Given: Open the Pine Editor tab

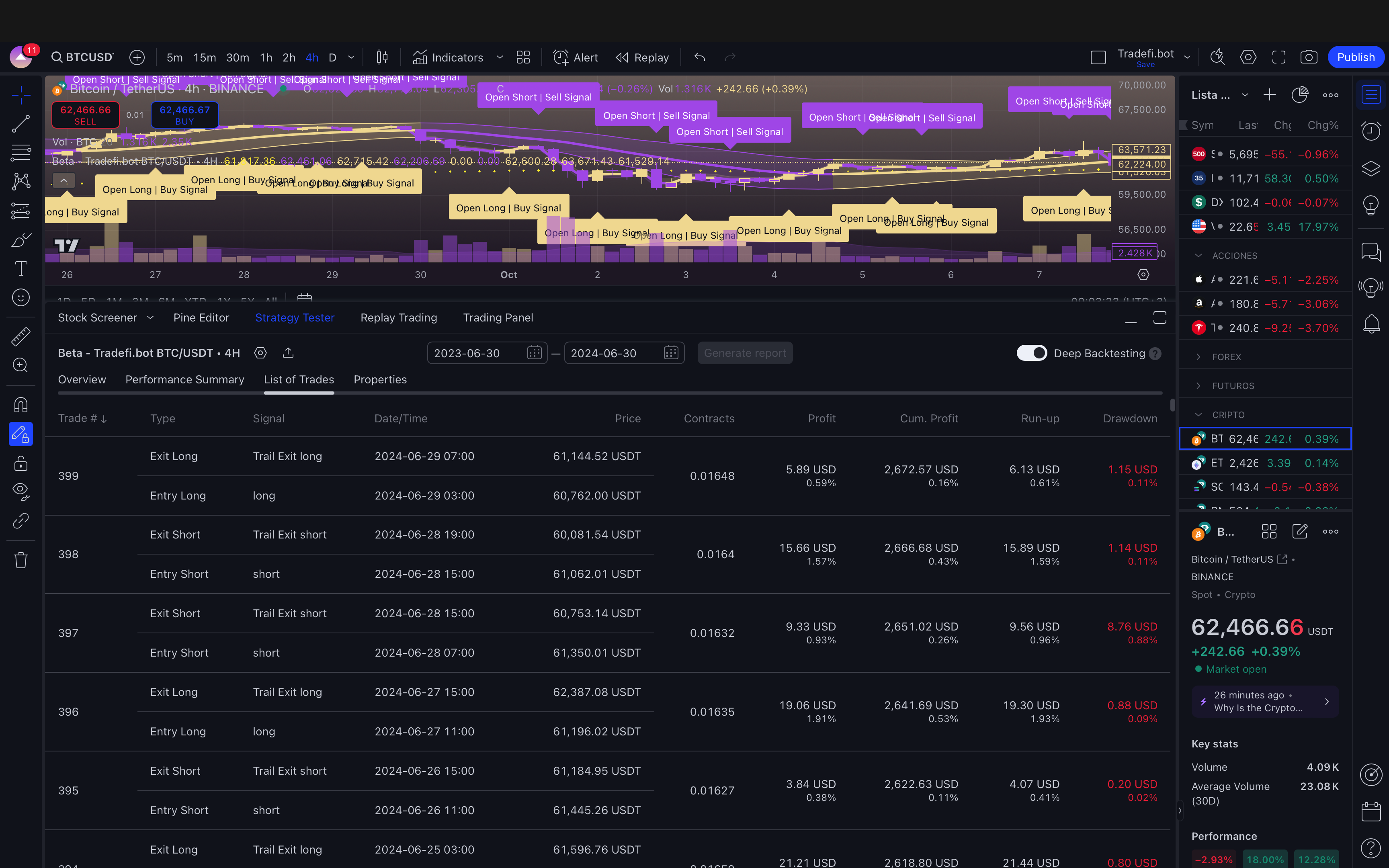Looking at the screenshot, I should [201, 317].
